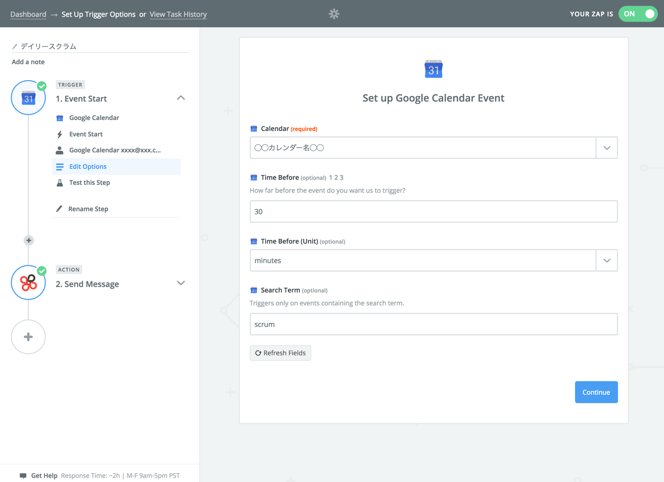The image size is (664, 482).
Task: Click the green checkmark badge on the action step
Action: click(42, 271)
